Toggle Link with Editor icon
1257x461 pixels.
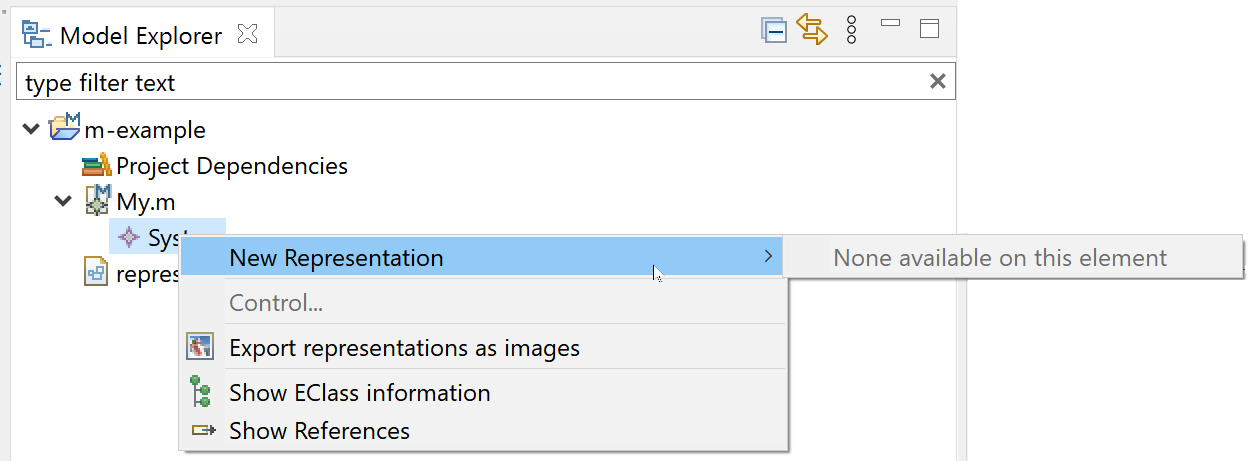pos(812,29)
